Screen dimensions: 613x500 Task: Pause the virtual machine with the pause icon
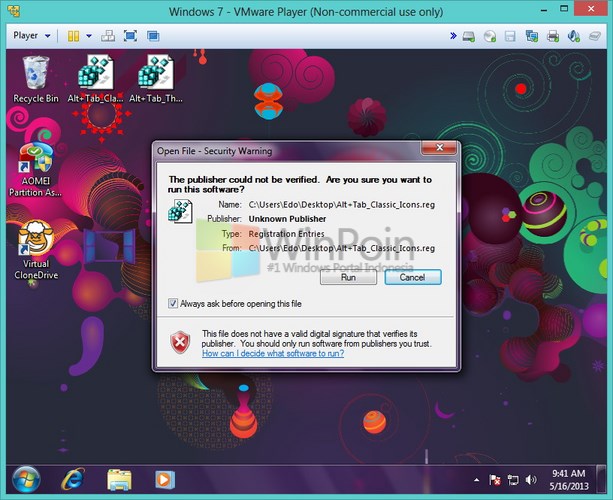pyautogui.click(x=73, y=36)
